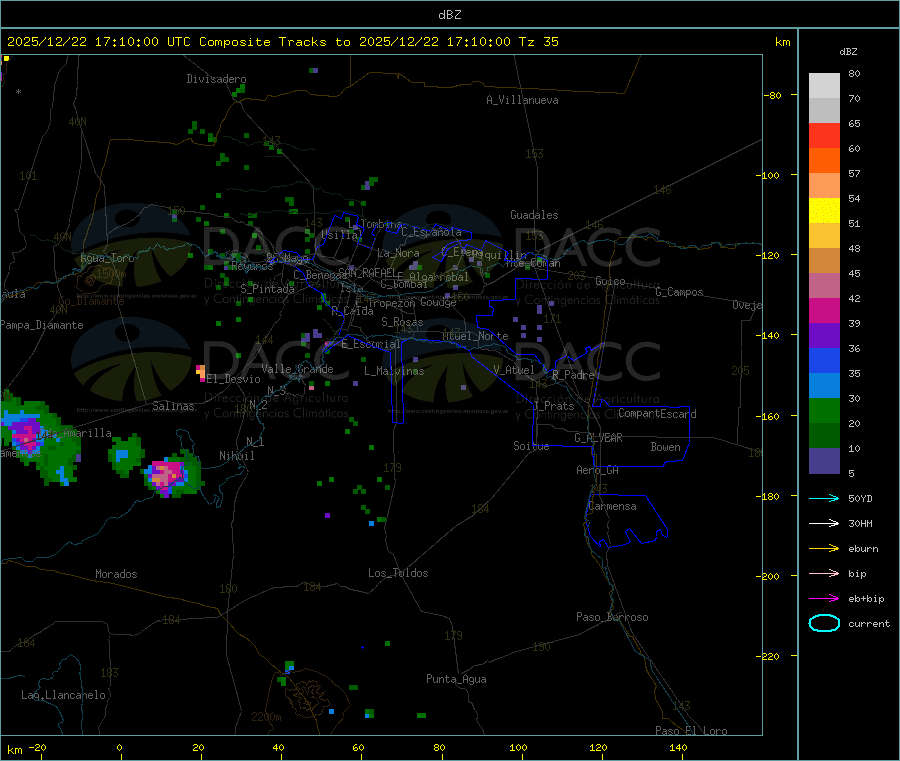900x761 pixels.
Task: Click the 65 dBZ red color swatch
Action: pyautogui.click(x=824, y=135)
